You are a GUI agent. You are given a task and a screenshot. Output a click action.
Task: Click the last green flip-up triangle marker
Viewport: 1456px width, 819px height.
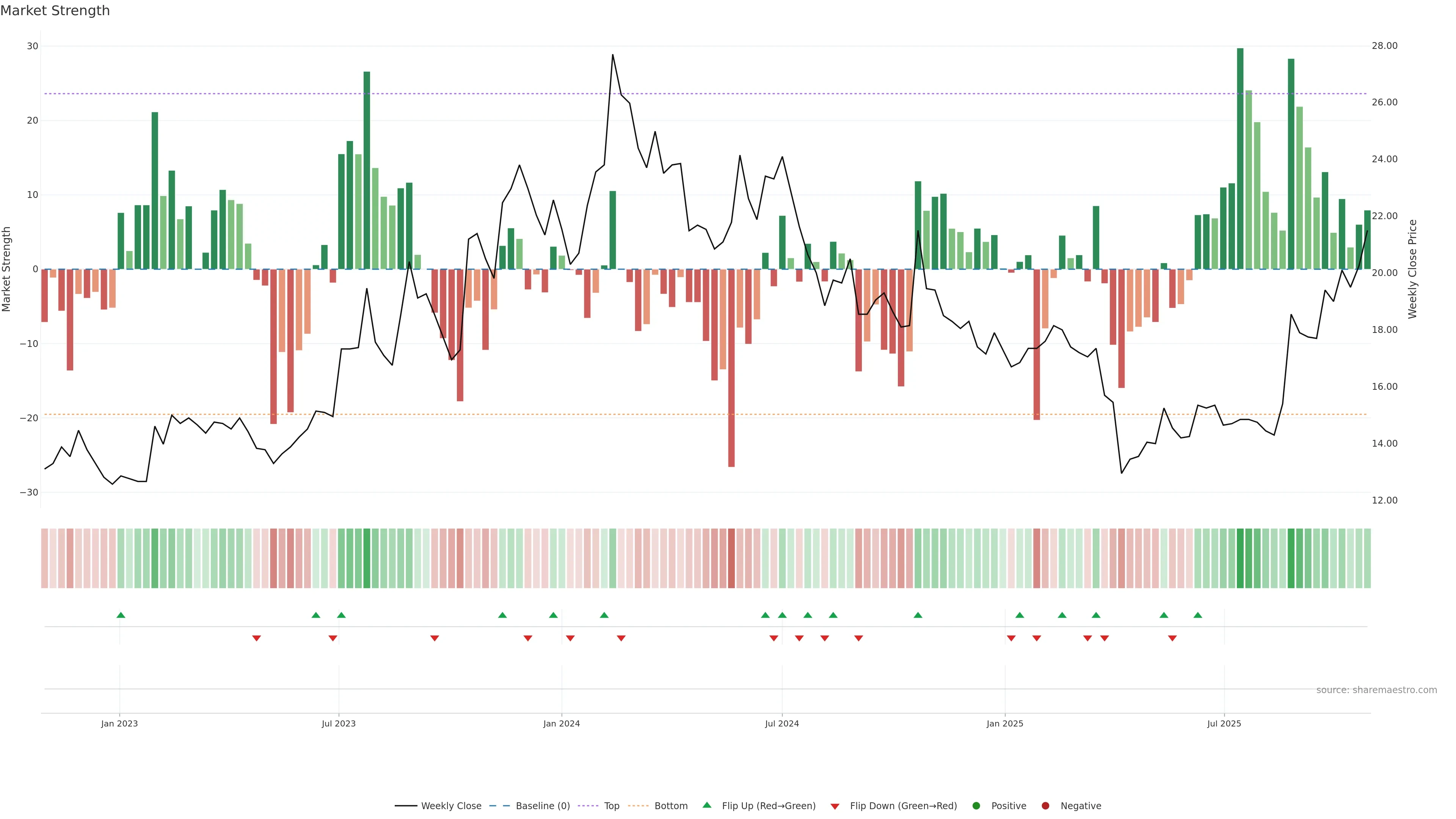click(1198, 615)
